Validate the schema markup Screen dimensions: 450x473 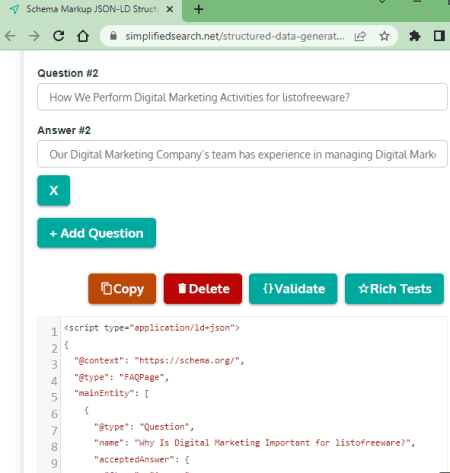pos(293,289)
